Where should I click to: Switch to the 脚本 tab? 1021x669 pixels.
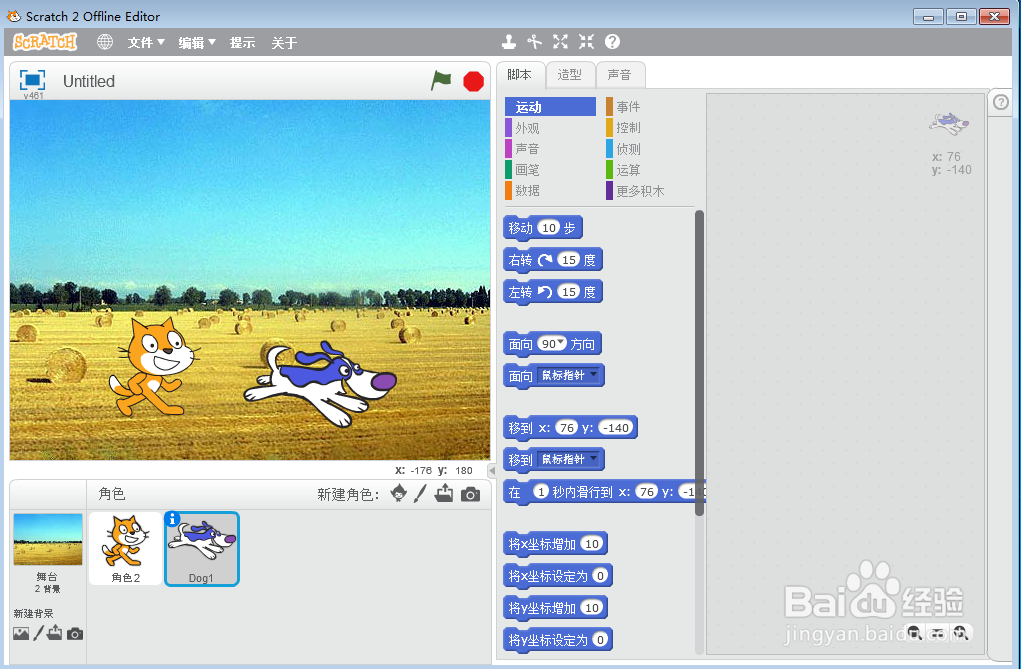pyautogui.click(x=520, y=75)
